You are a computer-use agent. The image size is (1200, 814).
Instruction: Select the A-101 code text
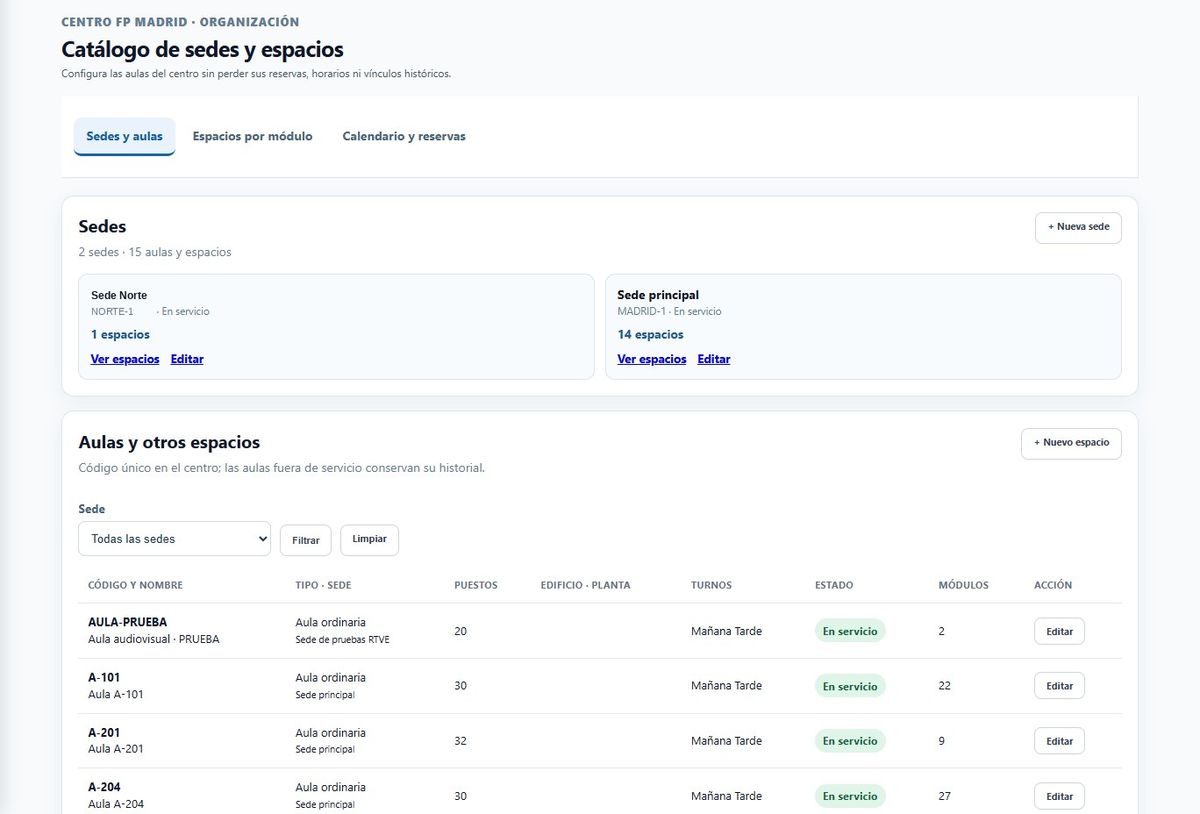[x=104, y=677]
